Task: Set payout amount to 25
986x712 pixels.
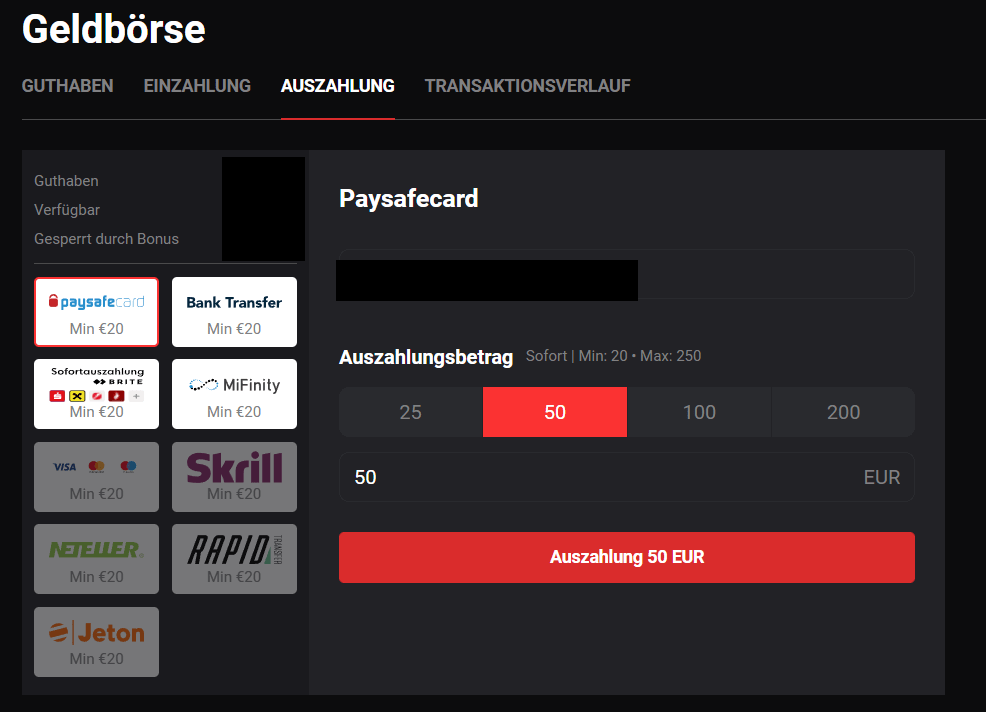Action: pyautogui.click(x=411, y=412)
